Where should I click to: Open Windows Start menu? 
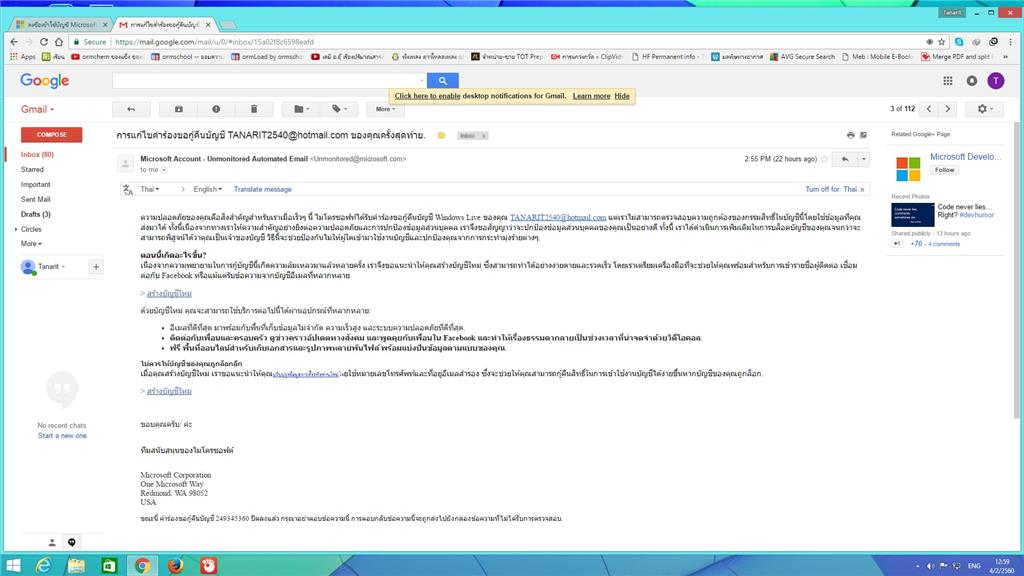tap(13, 566)
